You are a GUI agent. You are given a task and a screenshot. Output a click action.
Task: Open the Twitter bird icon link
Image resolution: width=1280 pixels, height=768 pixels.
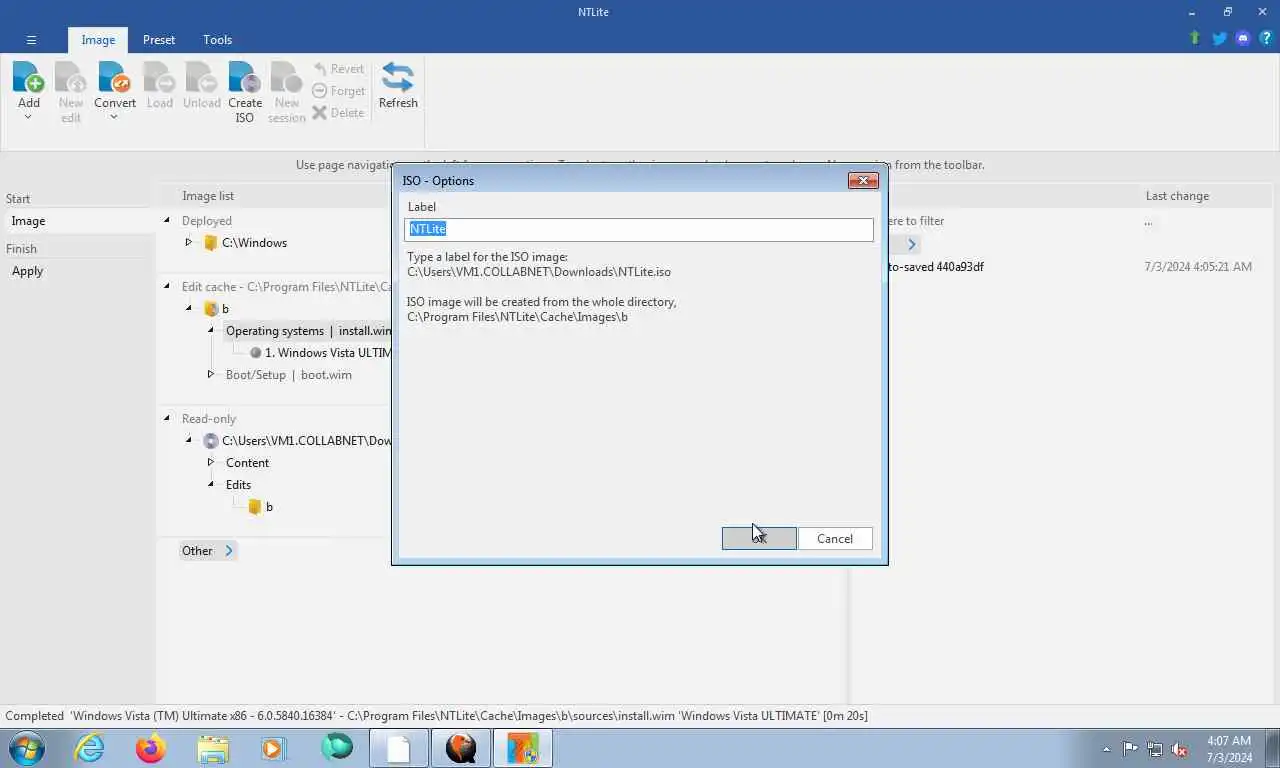[1219, 39]
